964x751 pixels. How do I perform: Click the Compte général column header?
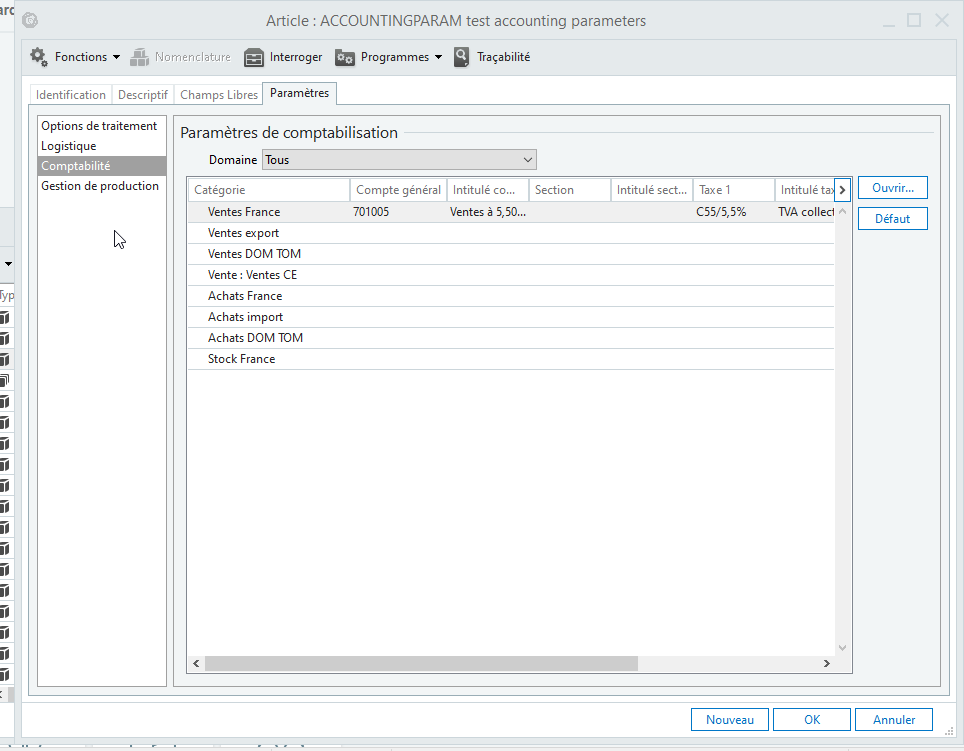tap(398, 190)
